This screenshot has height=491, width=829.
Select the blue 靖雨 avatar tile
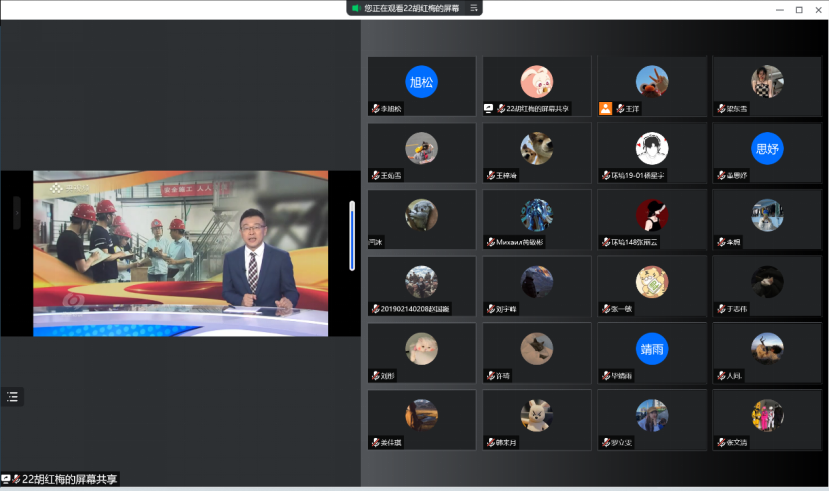[x=652, y=349]
